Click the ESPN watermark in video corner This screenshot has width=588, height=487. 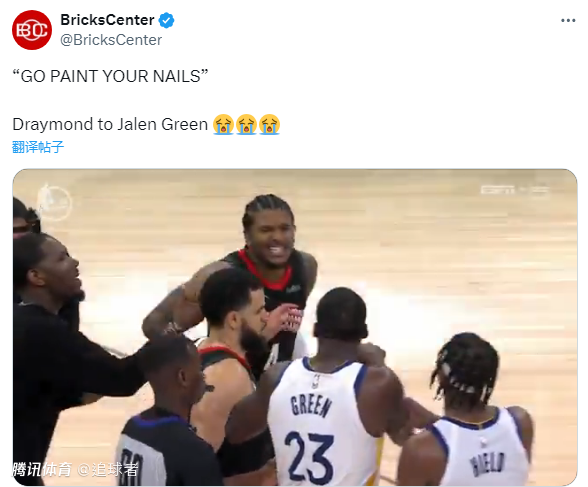[514, 190]
